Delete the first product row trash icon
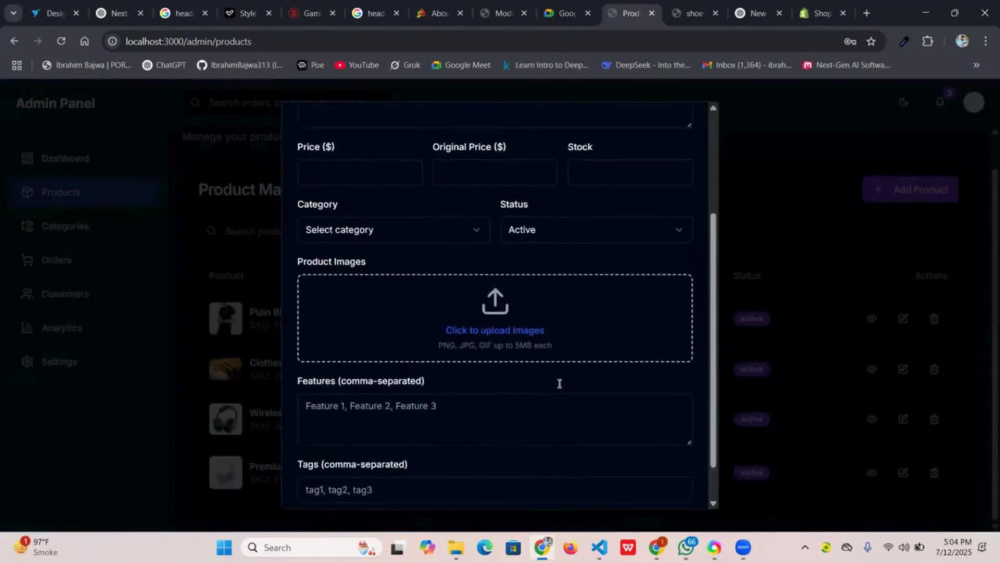Viewport: 1000px width, 563px height. tap(934, 318)
